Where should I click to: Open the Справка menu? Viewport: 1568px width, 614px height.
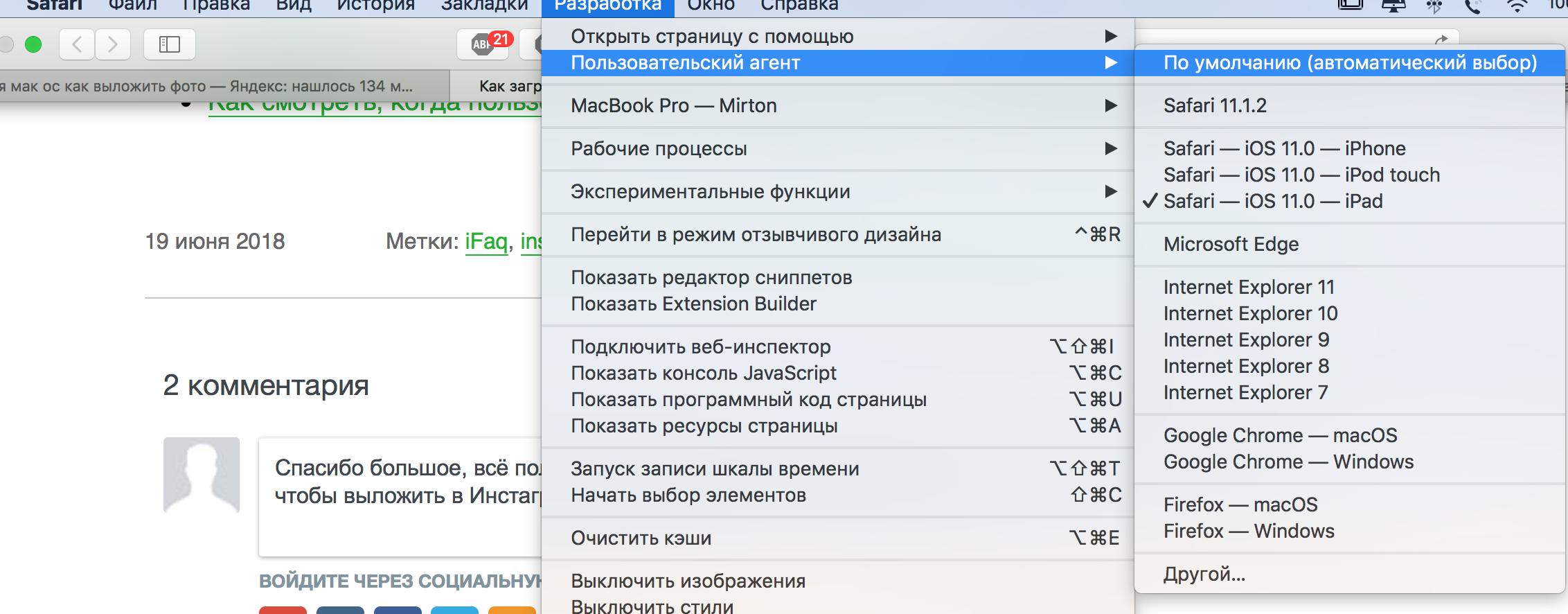click(799, 6)
